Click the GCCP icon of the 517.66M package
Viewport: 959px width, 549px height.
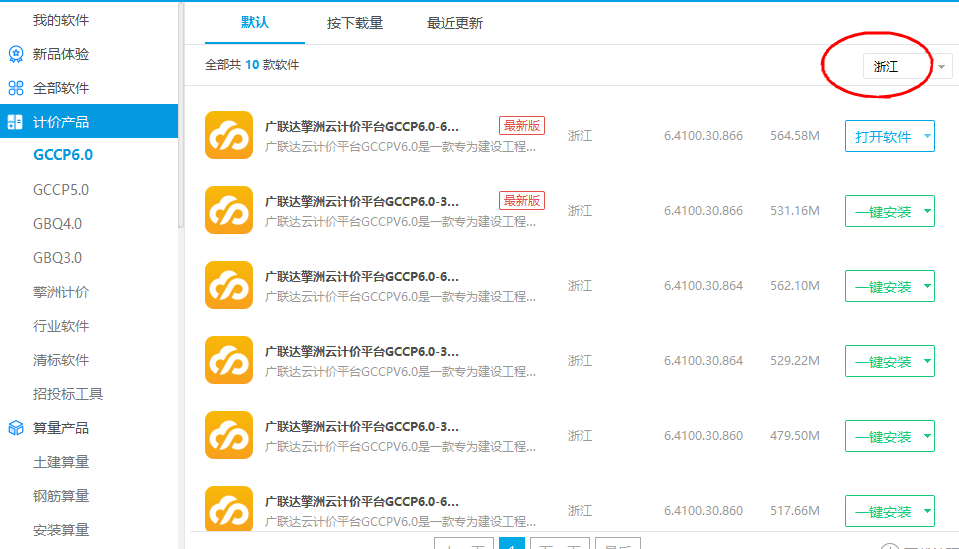[x=229, y=509]
